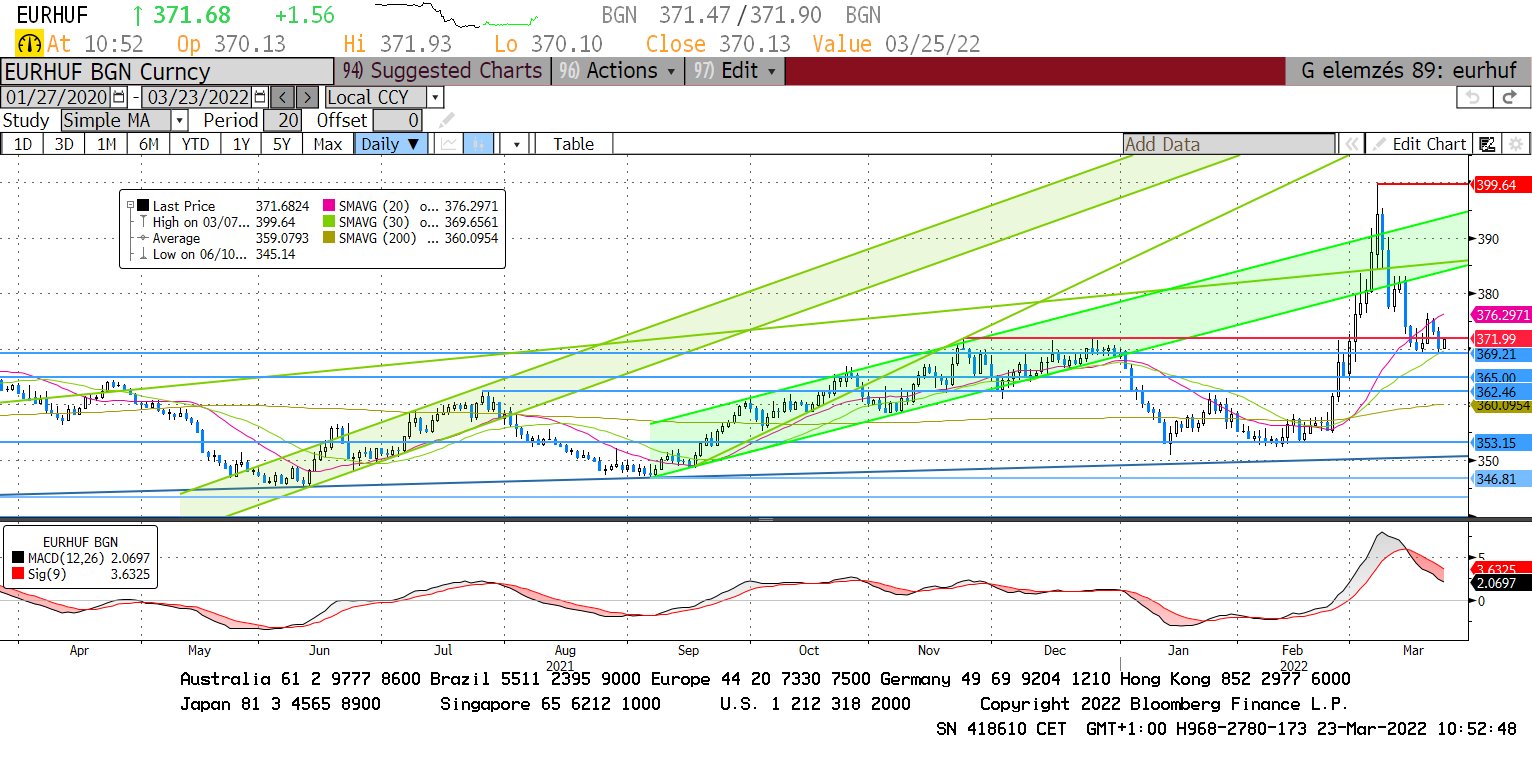The height and width of the screenshot is (758, 1532).
Task: Click the Last Price black color swatch
Action: tap(143, 206)
